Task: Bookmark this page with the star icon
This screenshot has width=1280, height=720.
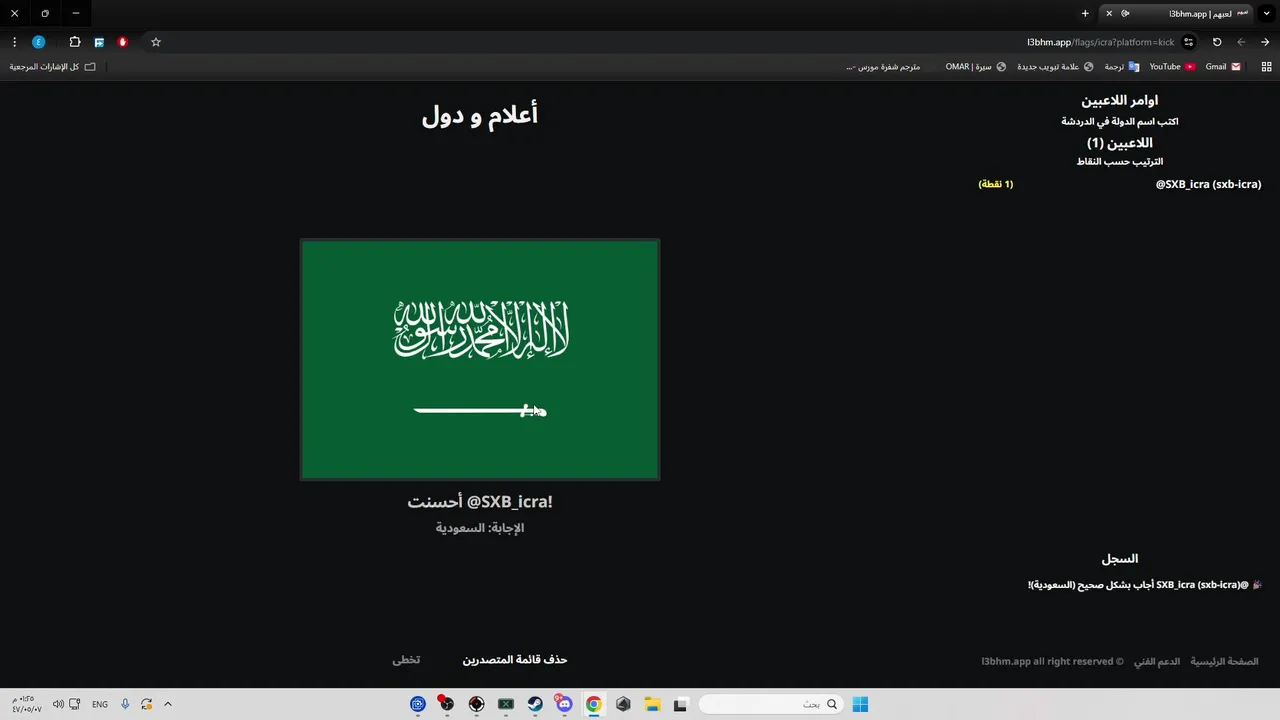Action: (156, 42)
